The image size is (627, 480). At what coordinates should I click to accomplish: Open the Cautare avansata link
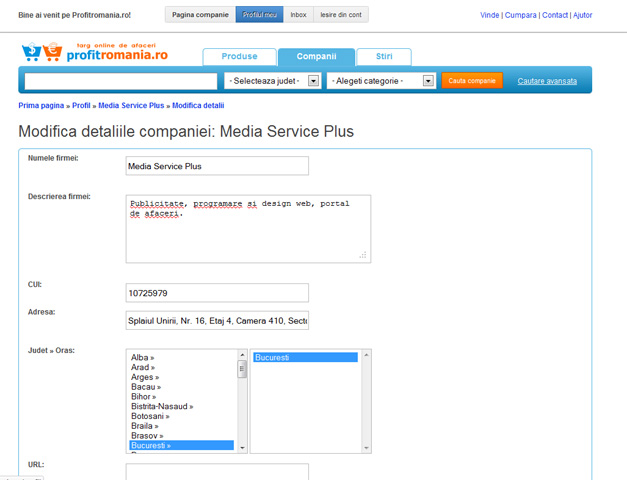click(x=547, y=81)
